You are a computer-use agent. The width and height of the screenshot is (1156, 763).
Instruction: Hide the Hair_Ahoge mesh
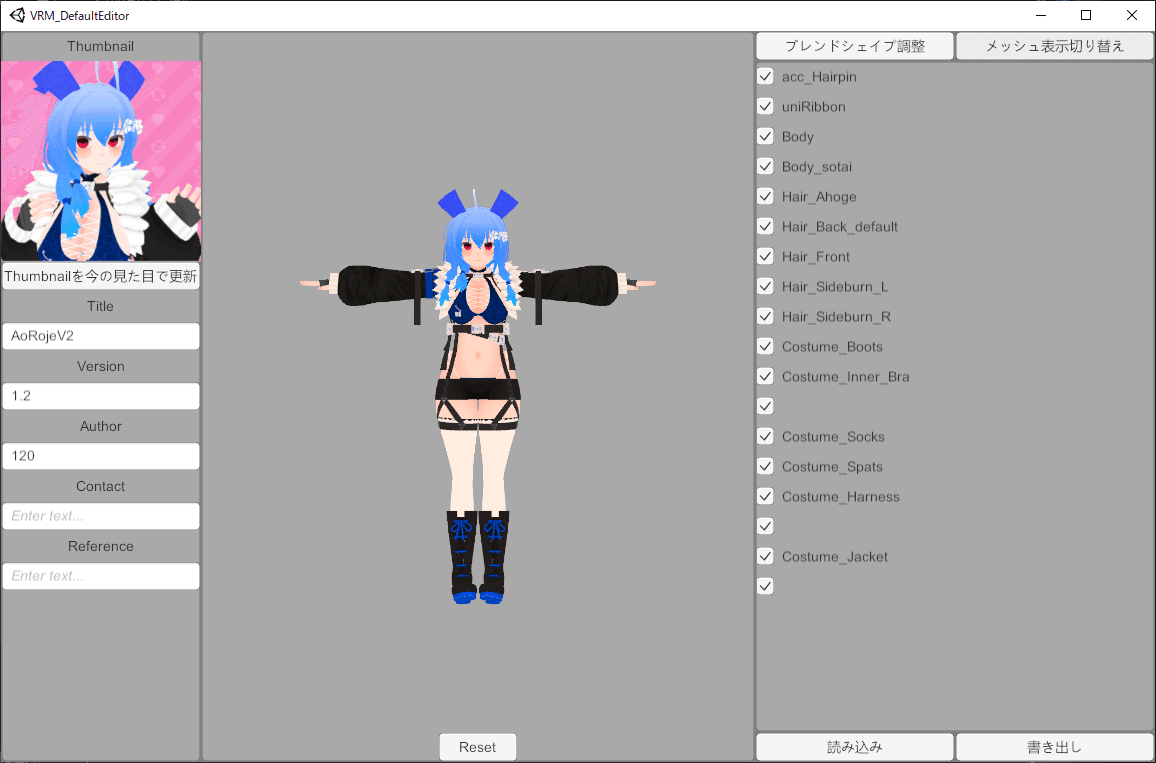pos(765,196)
